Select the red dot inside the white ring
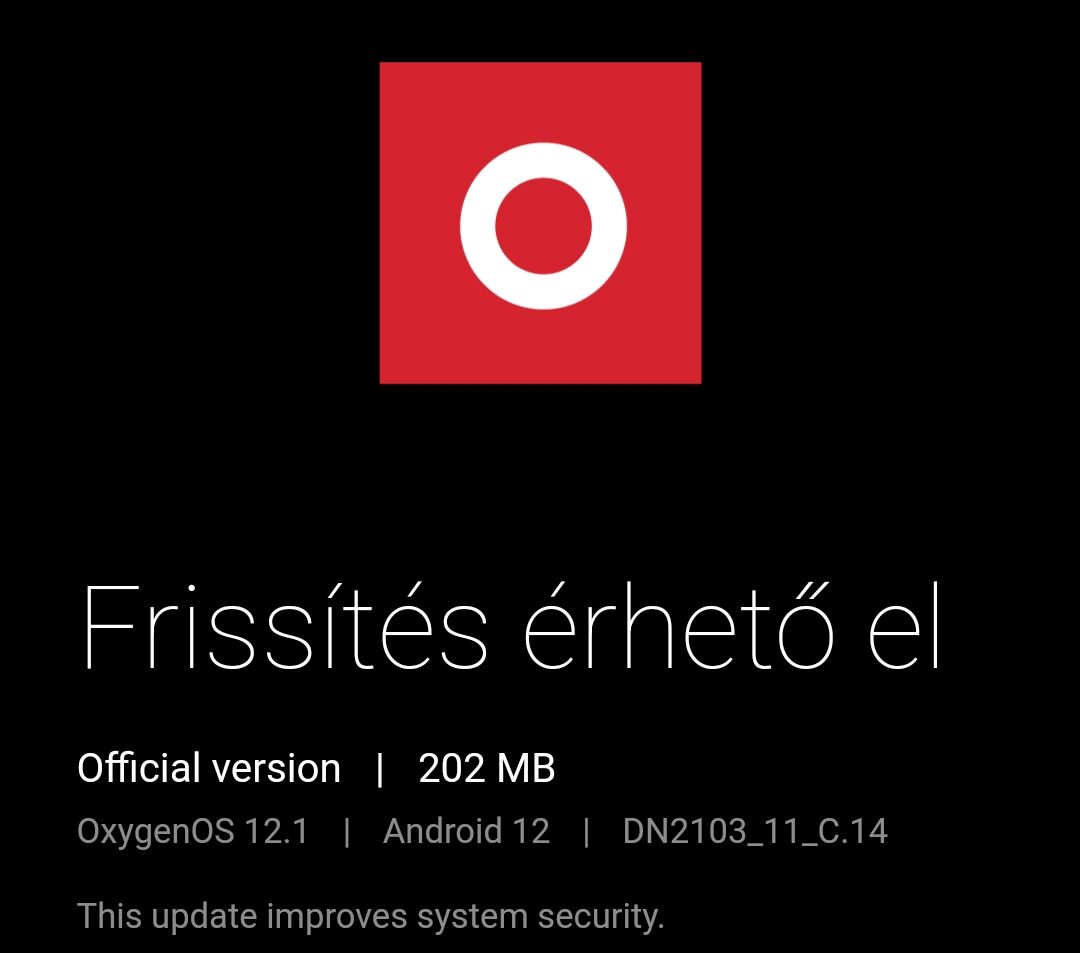Viewport: 1080px width, 953px height. 543,226
